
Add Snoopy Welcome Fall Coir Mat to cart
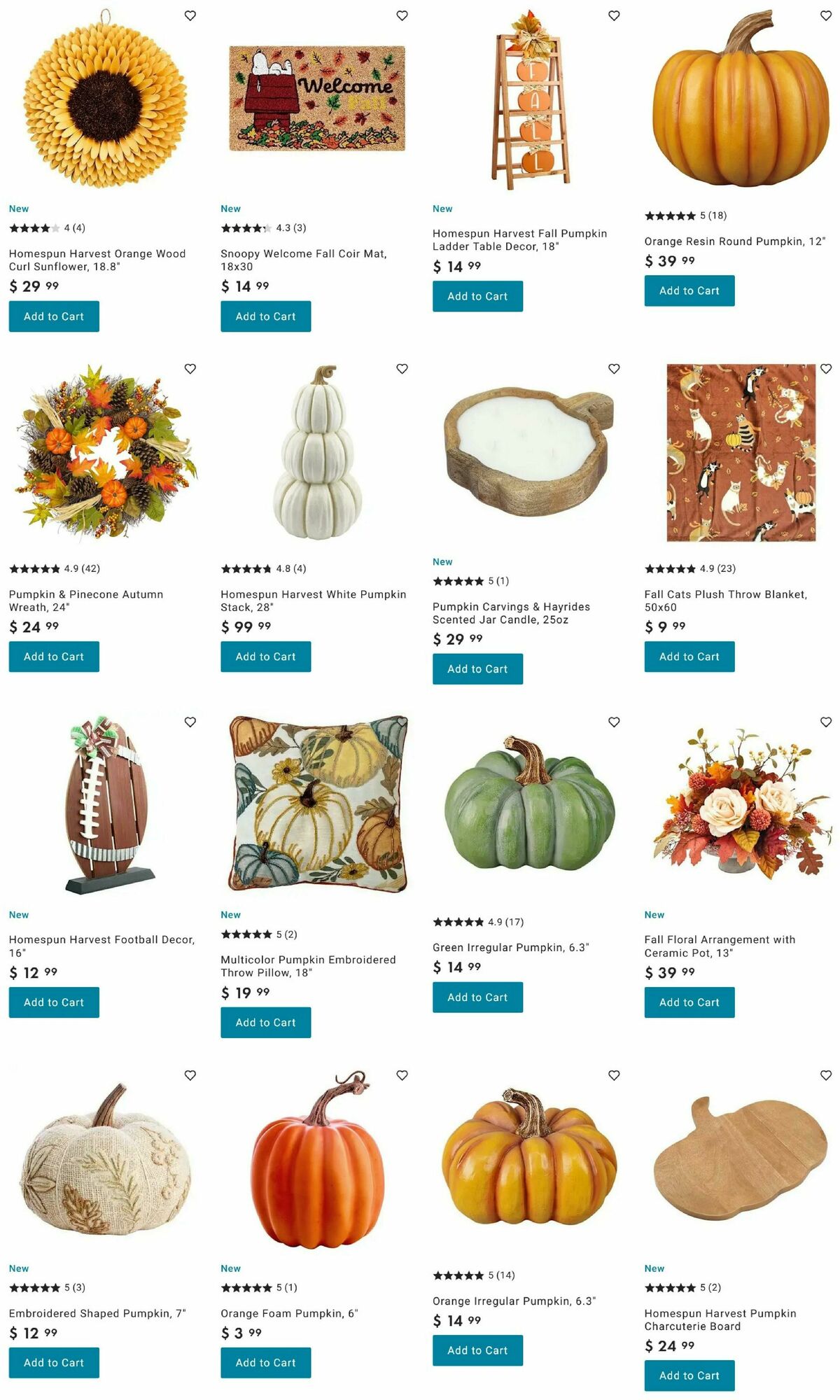[x=266, y=316]
